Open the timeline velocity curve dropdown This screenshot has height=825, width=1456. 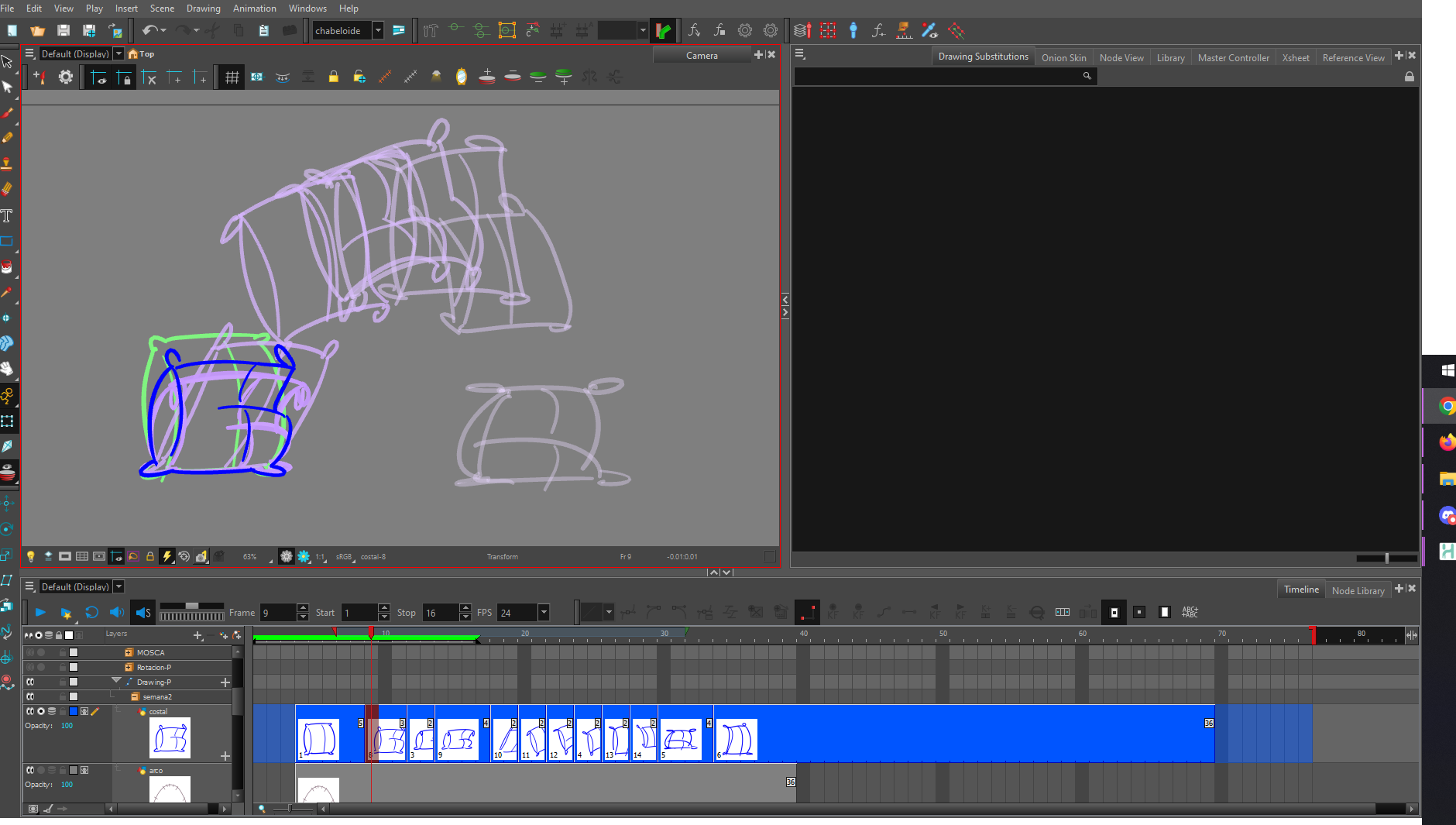(x=609, y=612)
